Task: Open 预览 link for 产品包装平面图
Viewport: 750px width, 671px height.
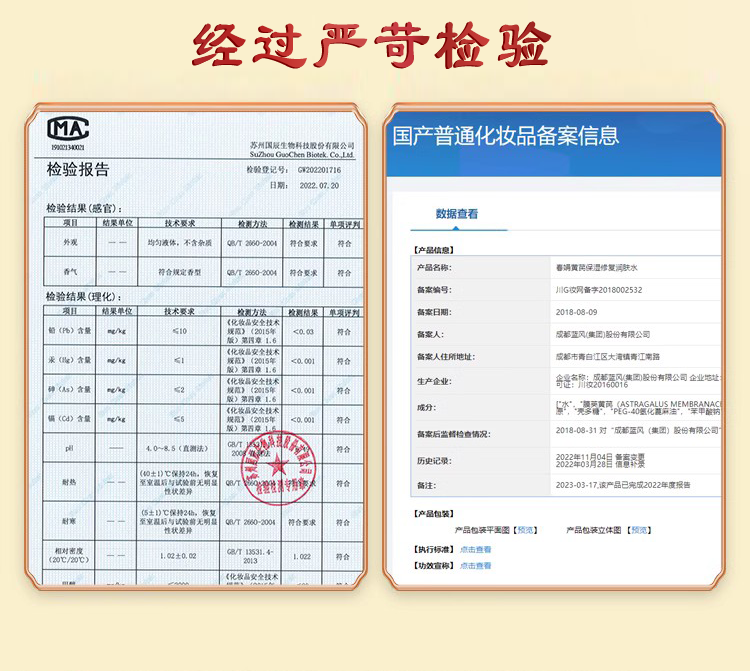Action: pyautogui.click(x=525, y=530)
